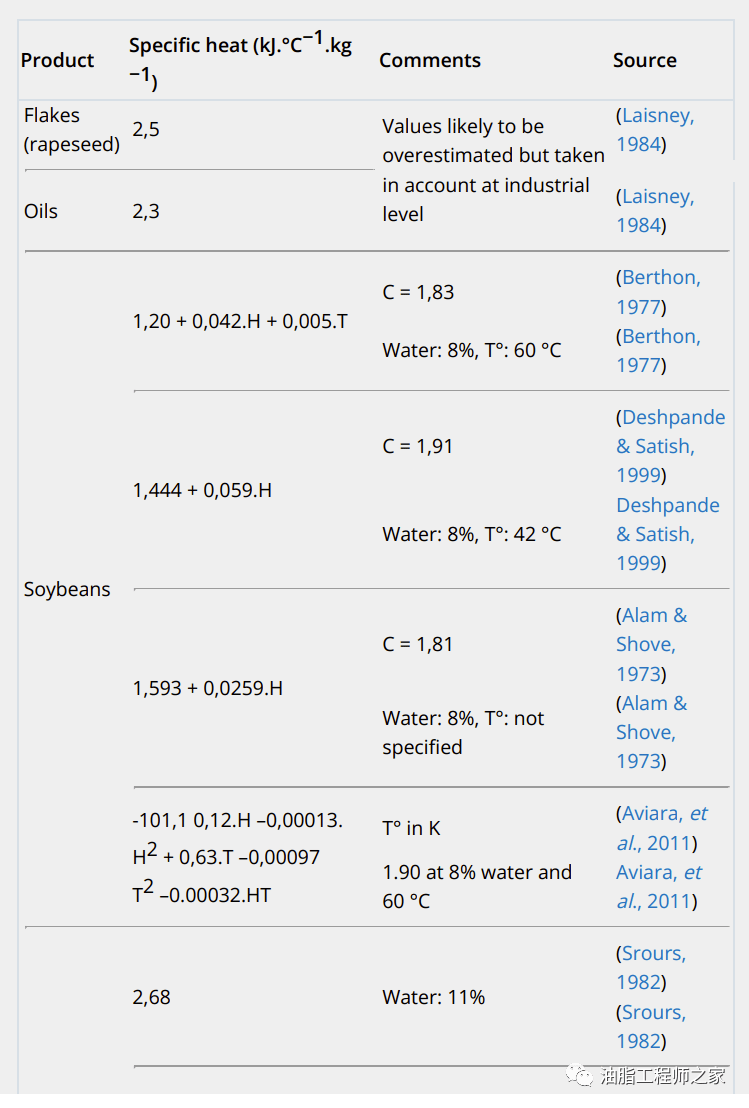The image size is (749, 1108).
Task: Select the Source column header
Action: [645, 60]
